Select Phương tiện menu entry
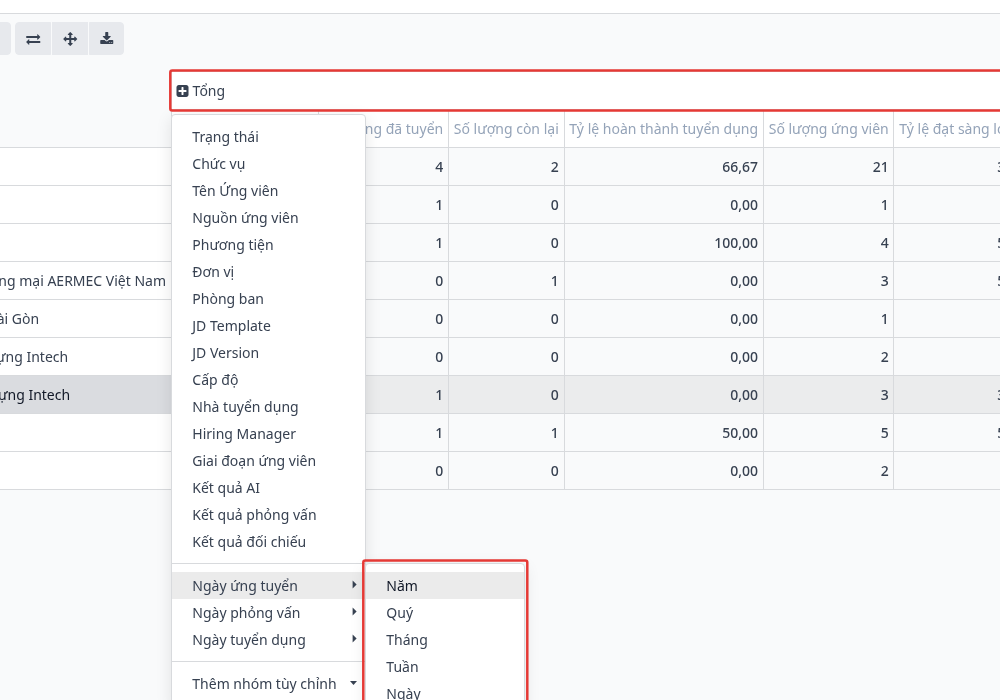This screenshot has width=1000, height=700. tap(268, 245)
